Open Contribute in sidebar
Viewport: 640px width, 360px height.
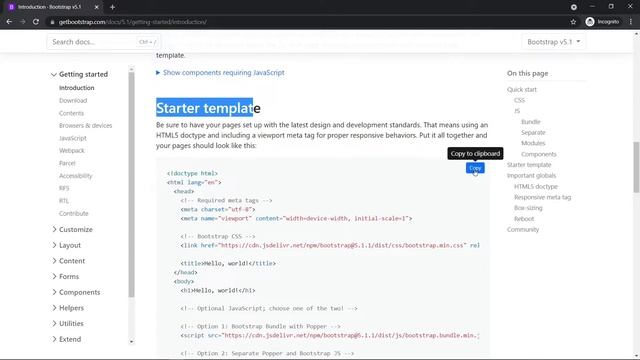(x=73, y=213)
